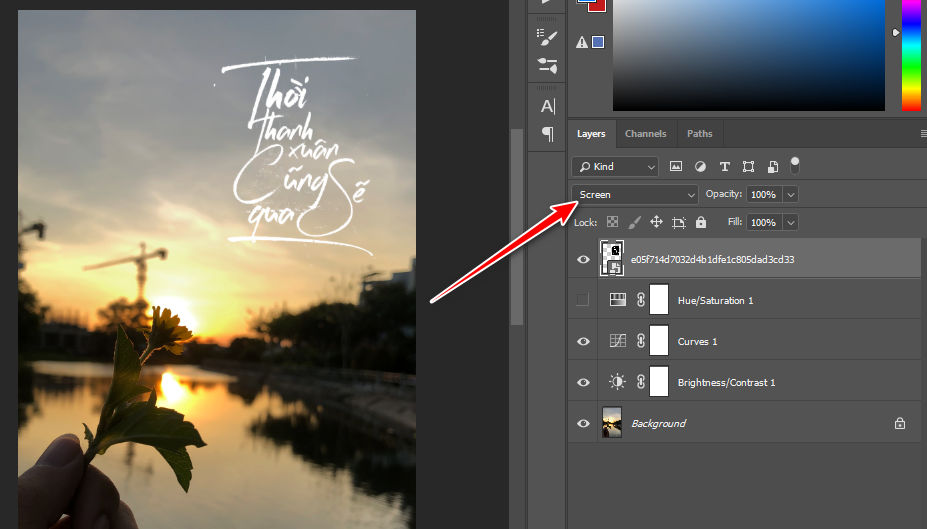The height and width of the screenshot is (529, 927).
Task: Switch to the Layers tab
Action: (x=591, y=134)
